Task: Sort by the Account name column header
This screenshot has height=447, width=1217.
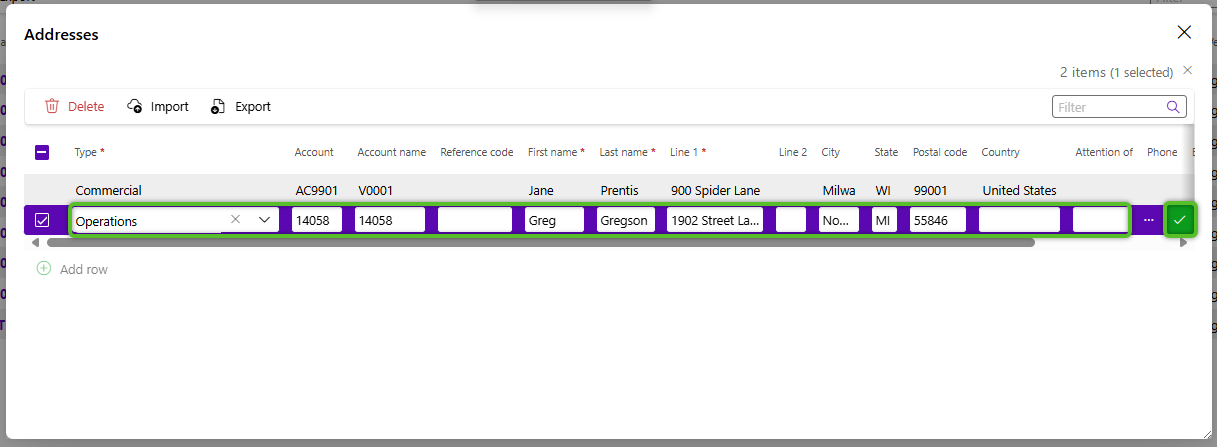Action: (x=391, y=152)
